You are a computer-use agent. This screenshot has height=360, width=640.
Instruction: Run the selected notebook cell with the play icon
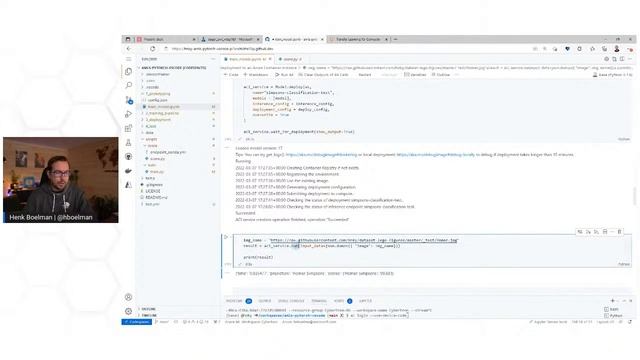(x=226, y=237)
